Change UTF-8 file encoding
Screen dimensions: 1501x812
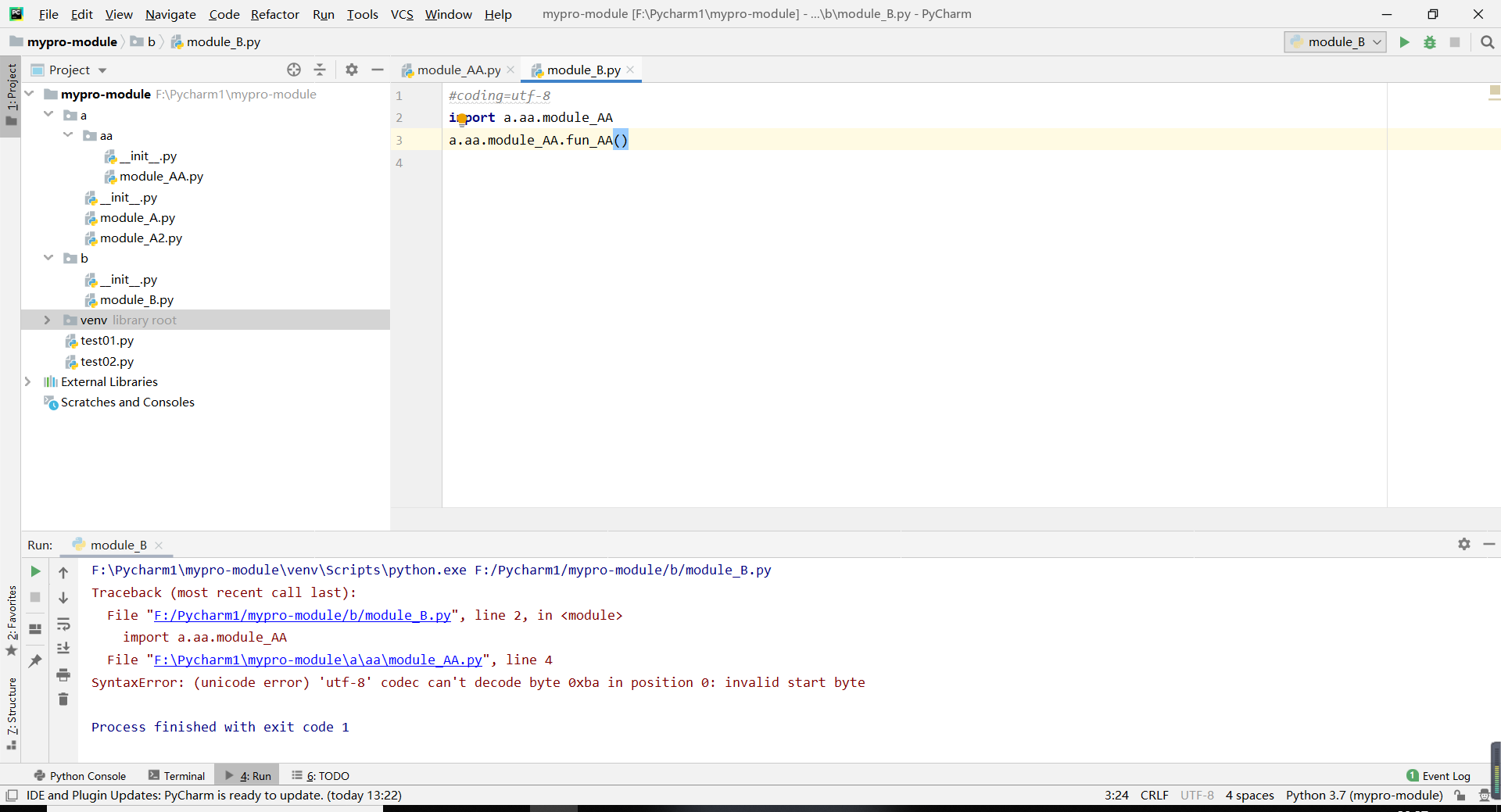point(1197,796)
